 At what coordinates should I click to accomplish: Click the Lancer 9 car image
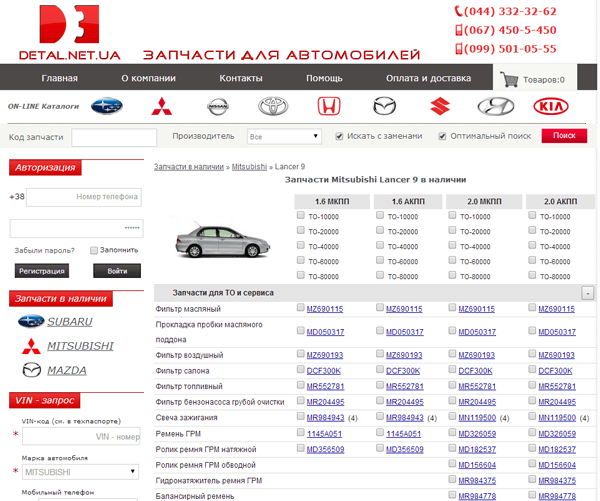[x=223, y=241]
